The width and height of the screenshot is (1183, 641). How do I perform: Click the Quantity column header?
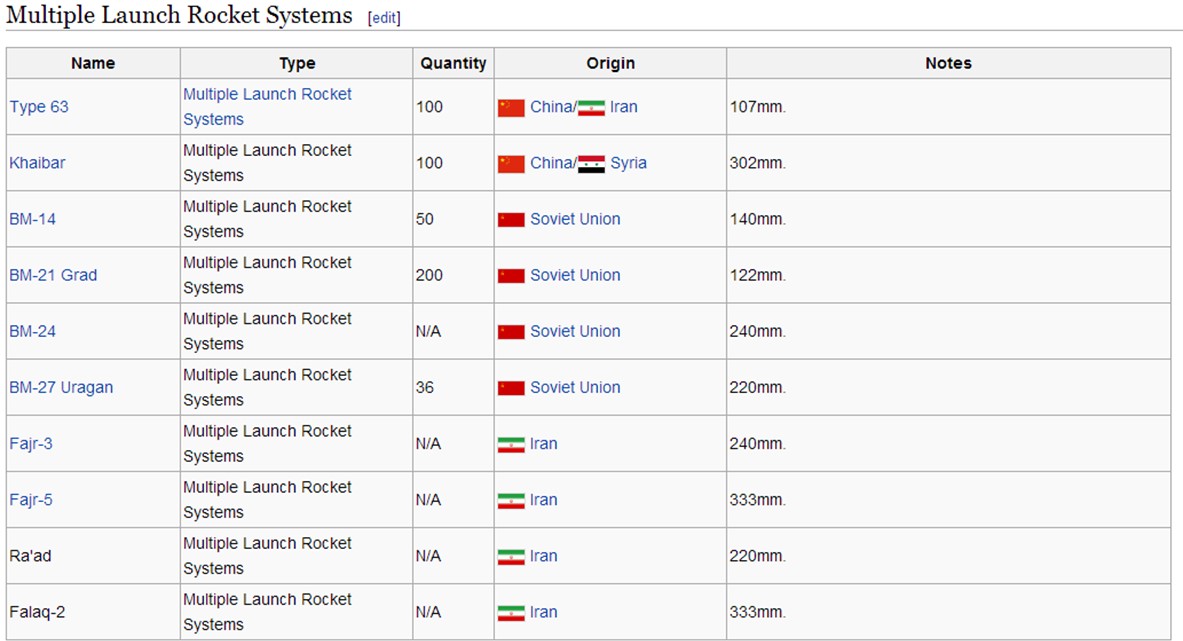coord(453,63)
